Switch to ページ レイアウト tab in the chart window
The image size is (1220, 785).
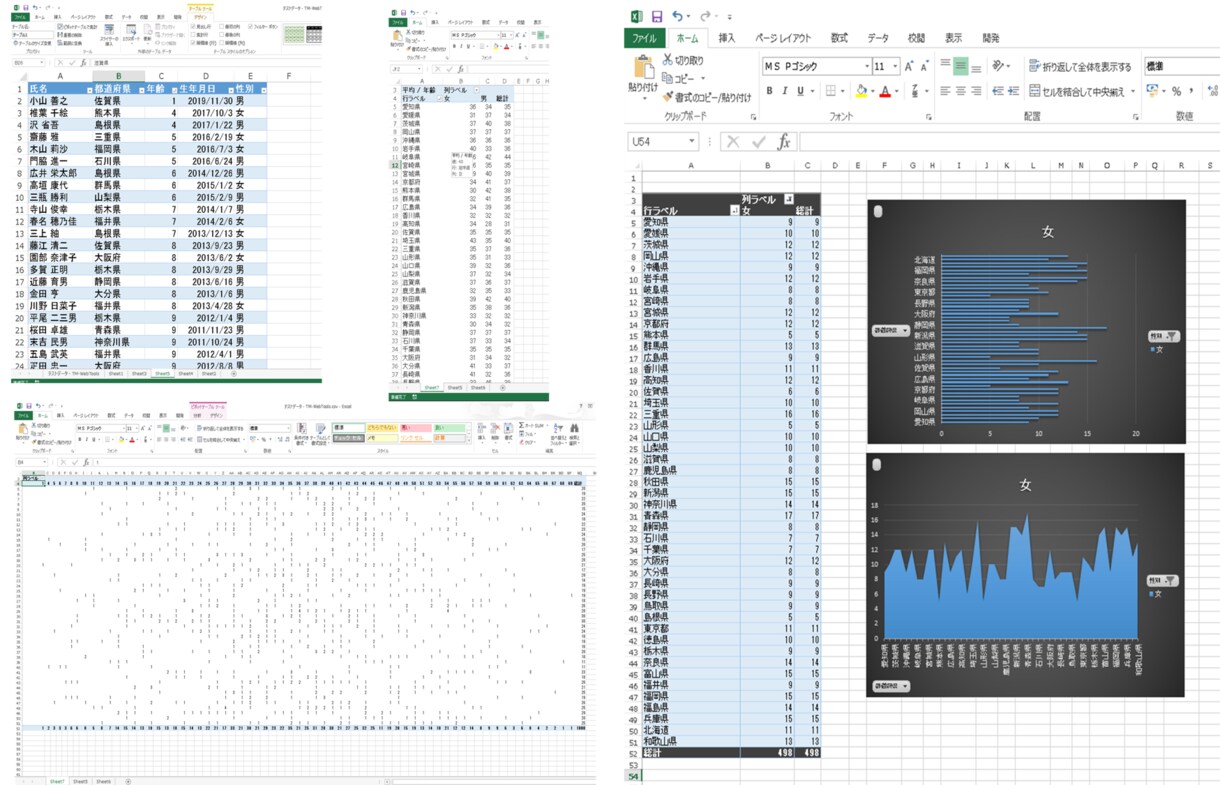coord(783,38)
